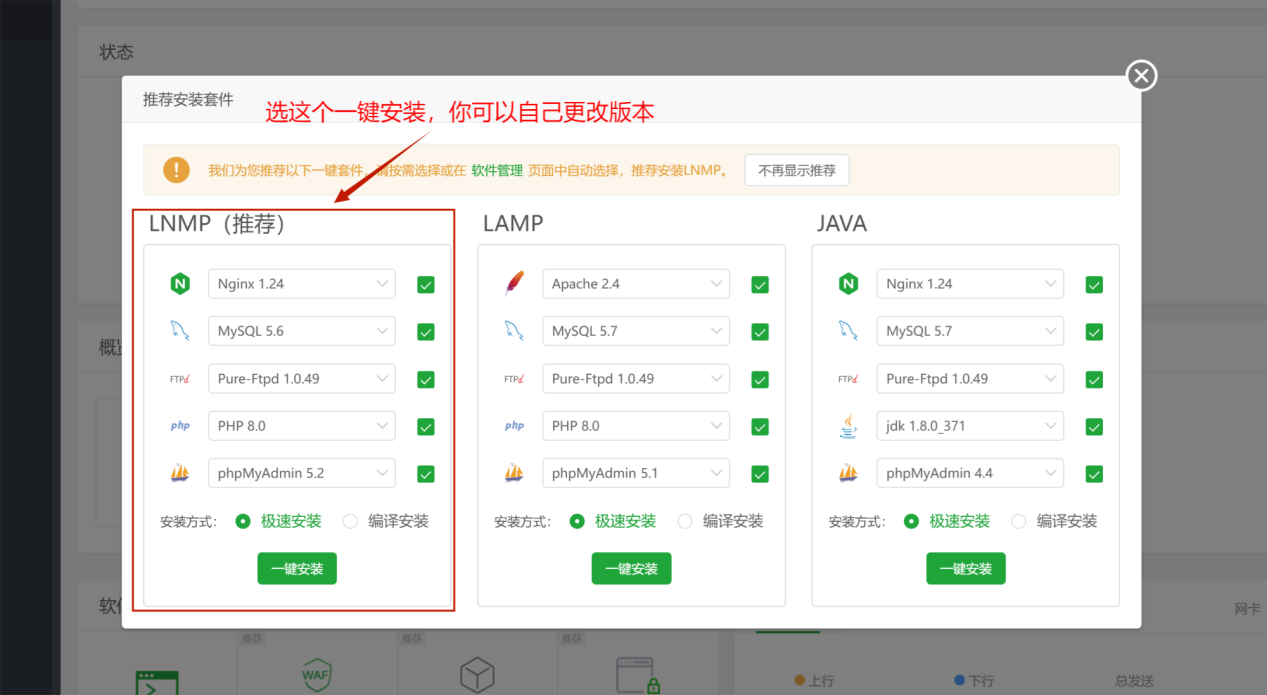1267x695 pixels.
Task: Open Apache 2.4 version dropdown
Action: click(636, 284)
